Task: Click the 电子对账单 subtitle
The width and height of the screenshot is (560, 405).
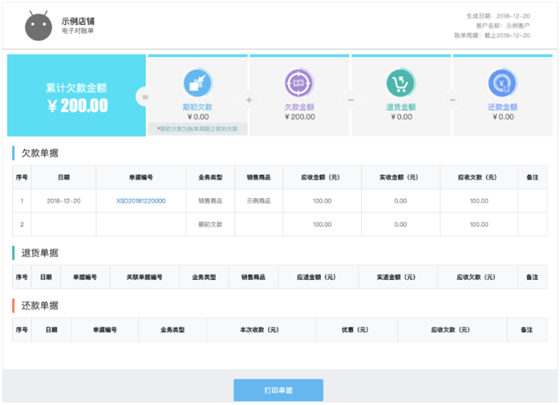Action: click(x=78, y=31)
